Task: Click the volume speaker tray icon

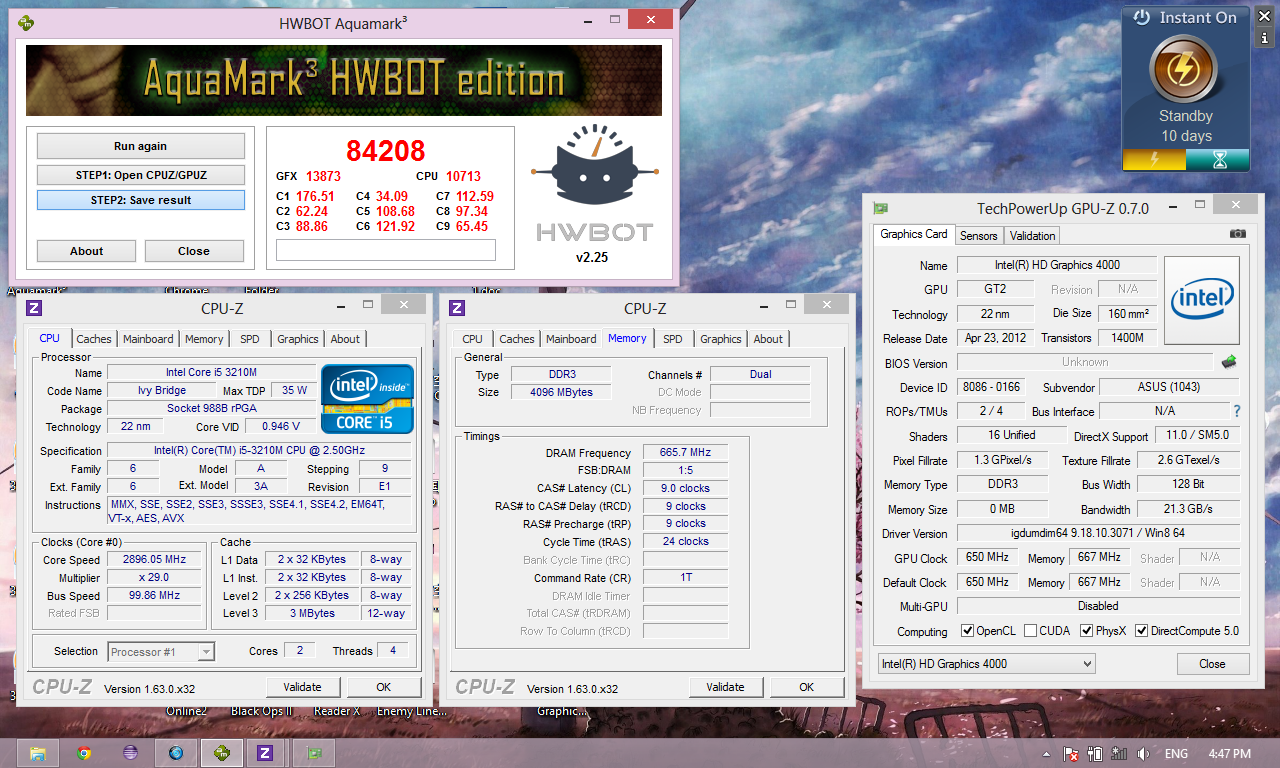Action: (1143, 753)
